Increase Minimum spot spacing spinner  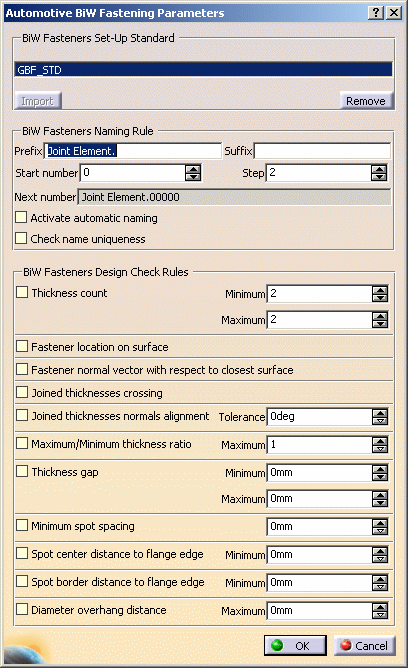click(x=379, y=522)
